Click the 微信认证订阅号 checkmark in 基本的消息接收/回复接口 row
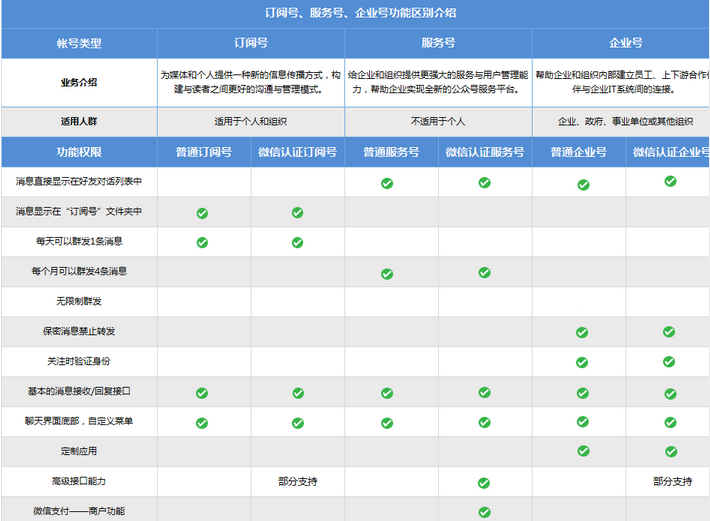710x521 pixels. click(x=298, y=393)
